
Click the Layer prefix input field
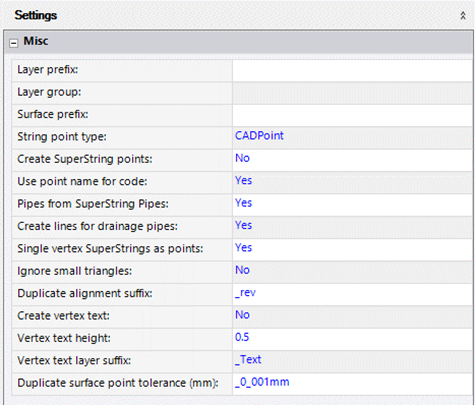pyautogui.click(x=352, y=70)
